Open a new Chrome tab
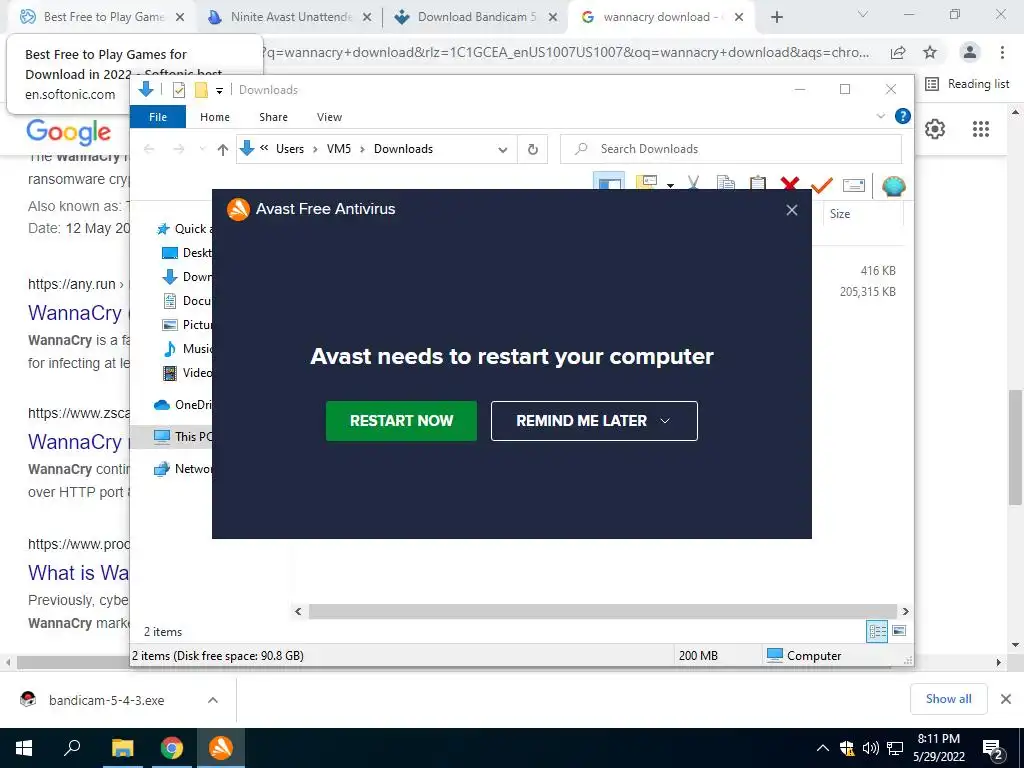The image size is (1024, 768). tap(776, 18)
